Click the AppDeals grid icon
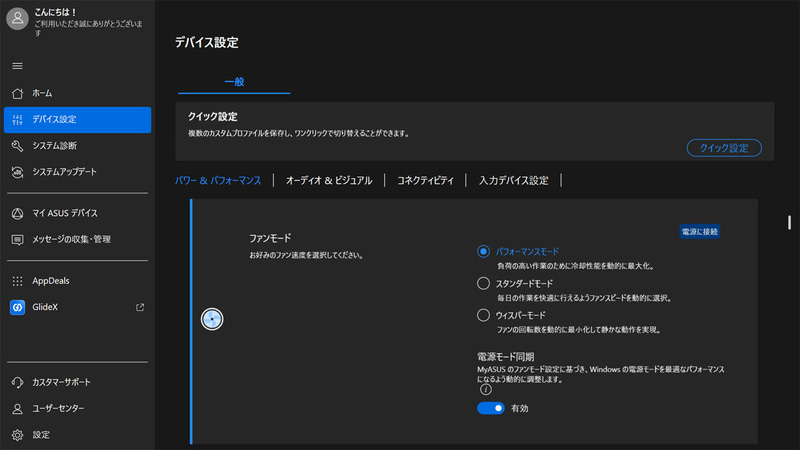This screenshot has width=800, height=450. pyautogui.click(x=17, y=281)
